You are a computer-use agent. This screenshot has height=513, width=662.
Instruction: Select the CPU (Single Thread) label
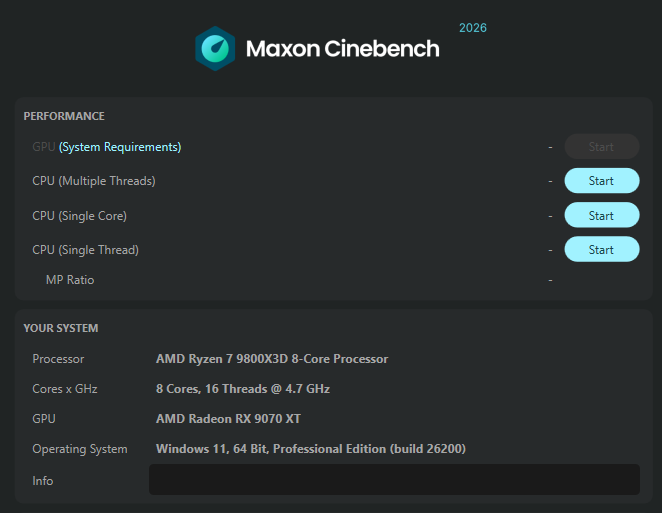85,250
